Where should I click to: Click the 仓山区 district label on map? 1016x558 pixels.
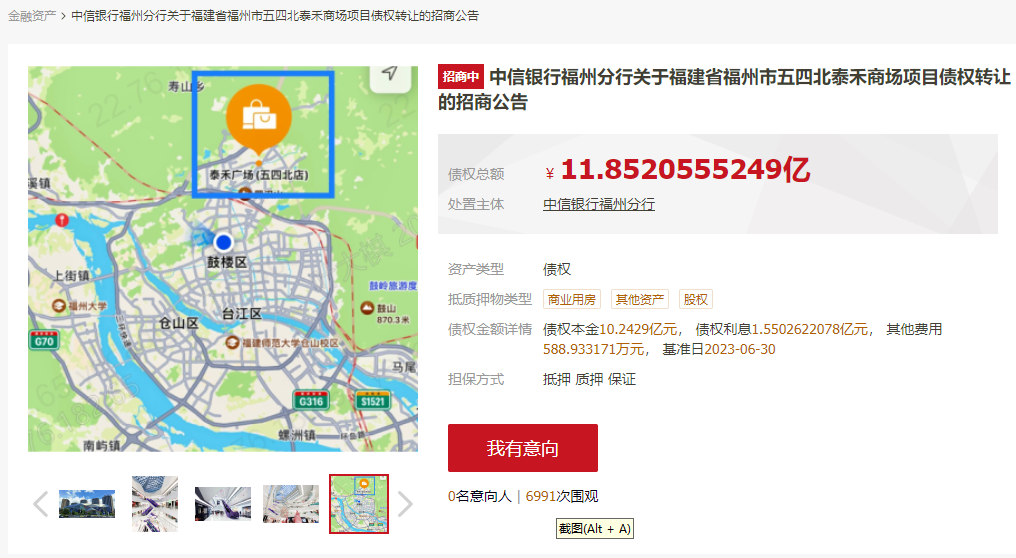click(x=179, y=323)
